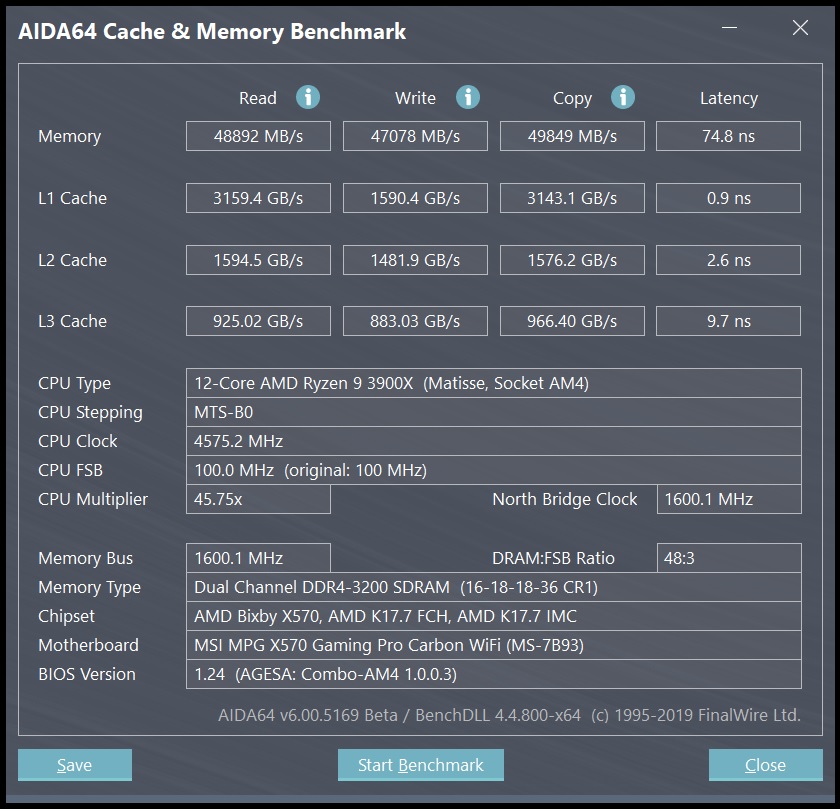
Task: Select the CPU Clock value field
Action: point(493,441)
